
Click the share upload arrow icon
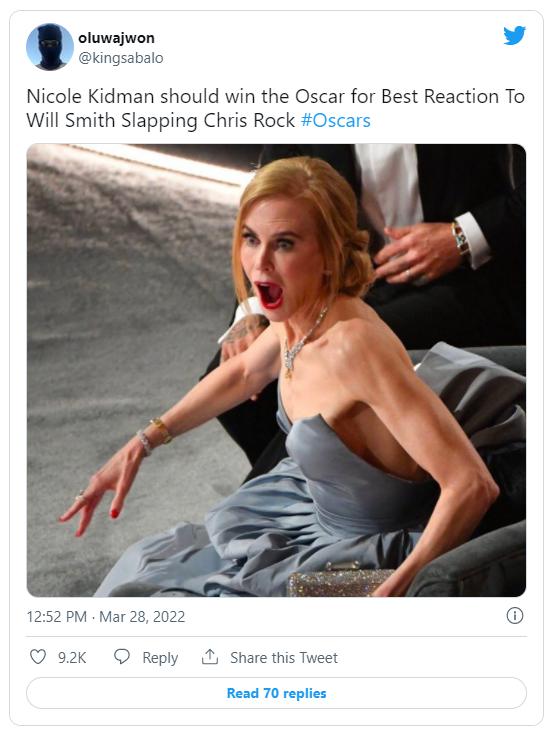point(210,657)
